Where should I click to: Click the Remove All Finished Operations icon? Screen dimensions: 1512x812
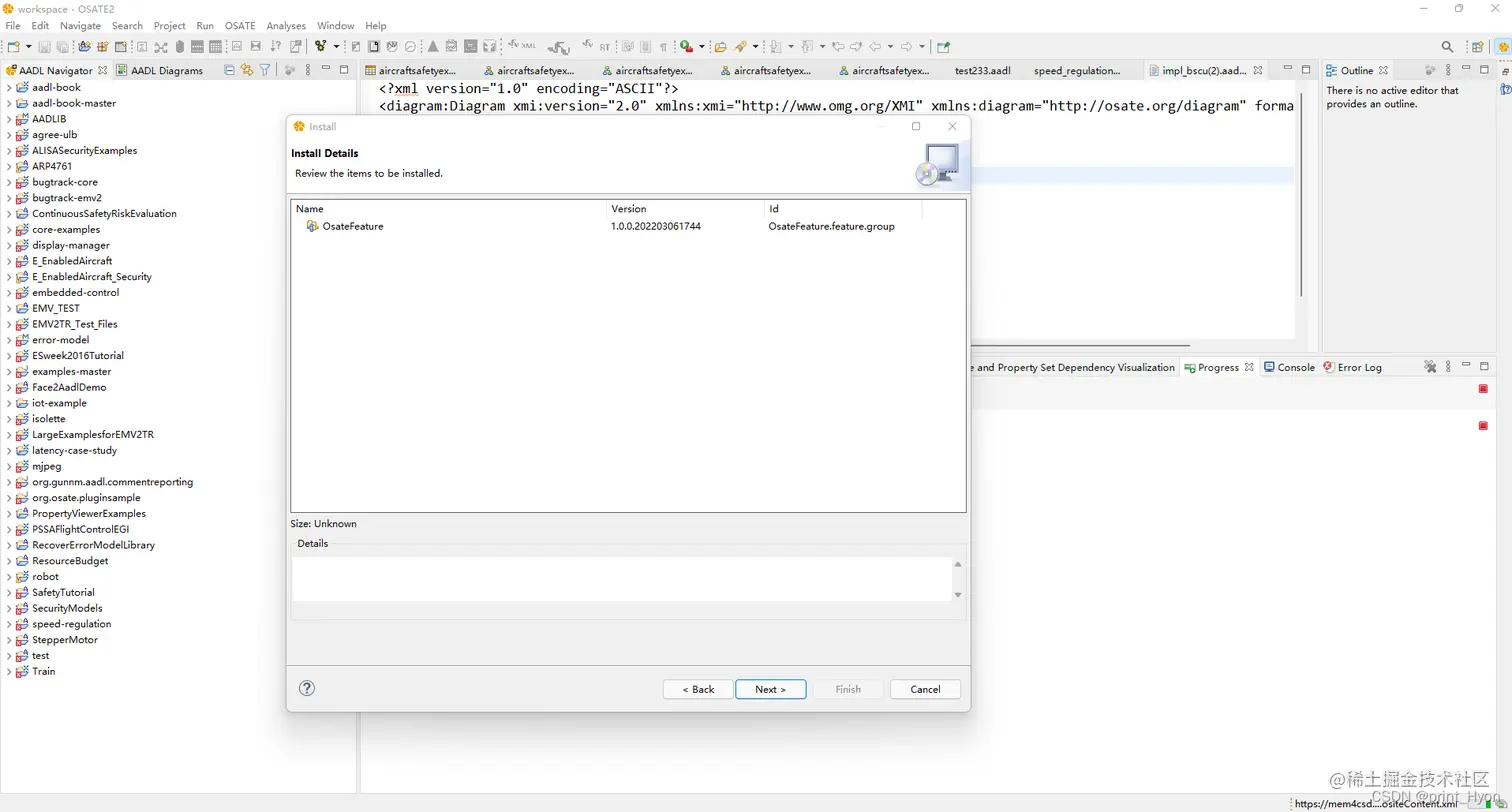click(x=1430, y=367)
